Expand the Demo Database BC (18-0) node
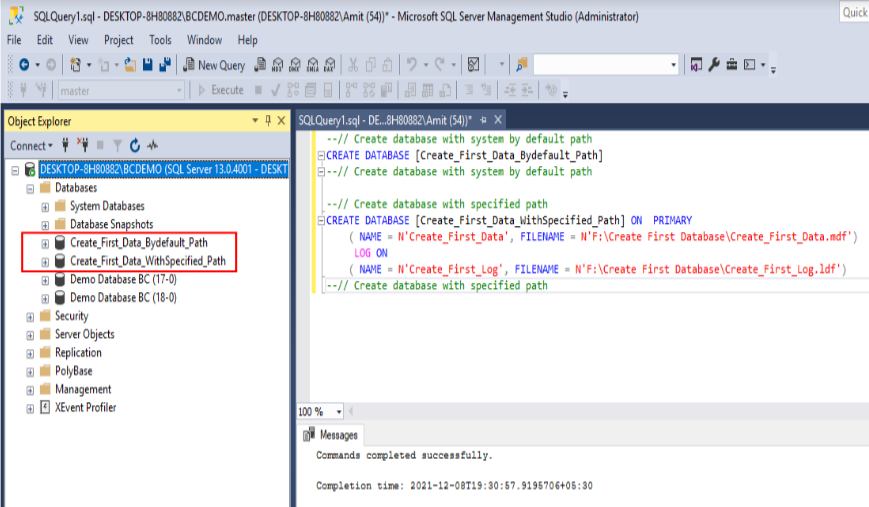The width and height of the screenshot is (869, 507). pos(45,299)
